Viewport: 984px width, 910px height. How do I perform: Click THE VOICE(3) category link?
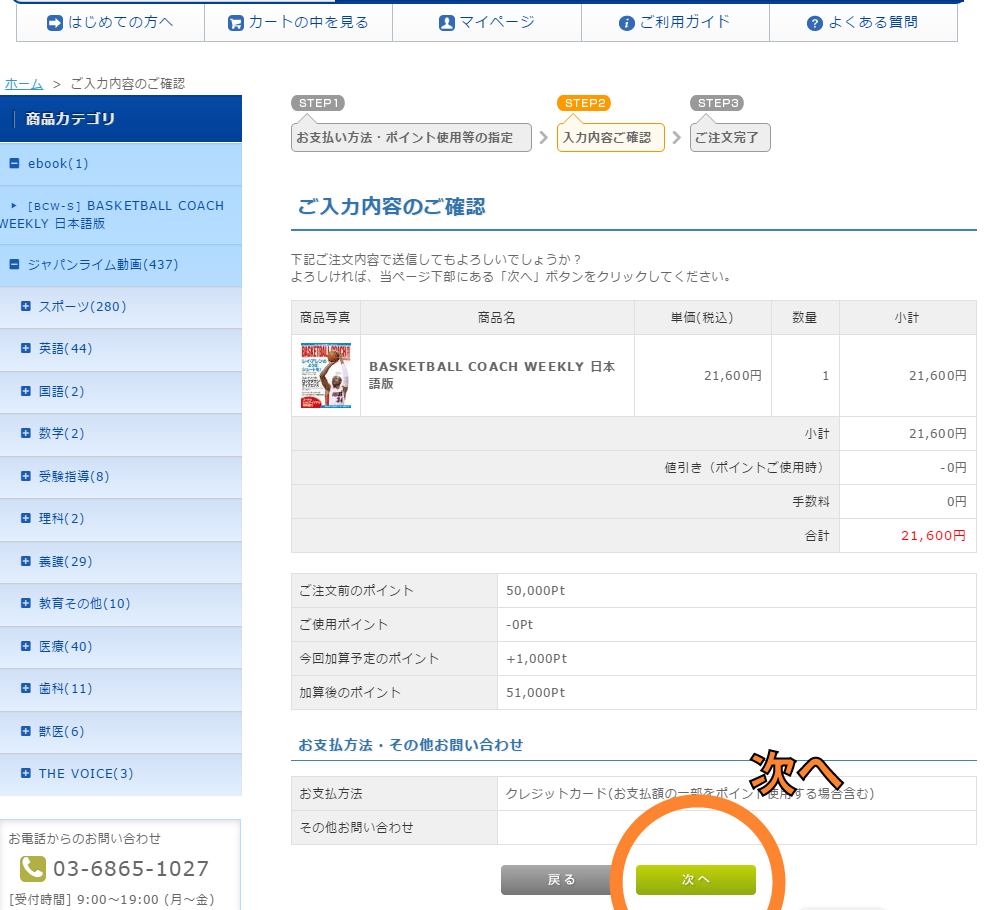pos(86,773)
